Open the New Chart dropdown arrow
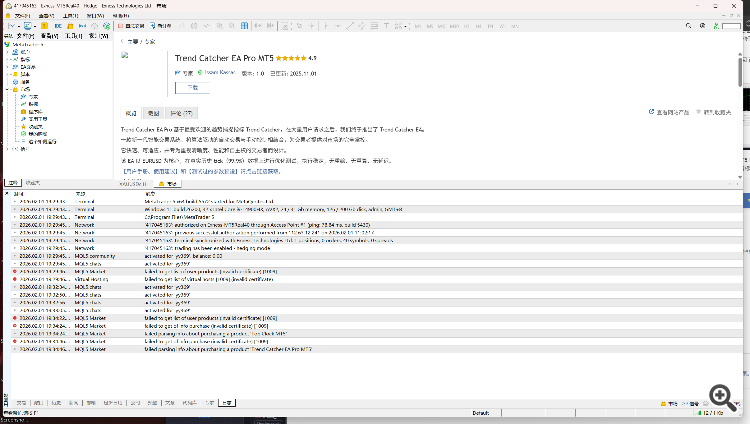The image size is (750, 424). pos(18,26)
